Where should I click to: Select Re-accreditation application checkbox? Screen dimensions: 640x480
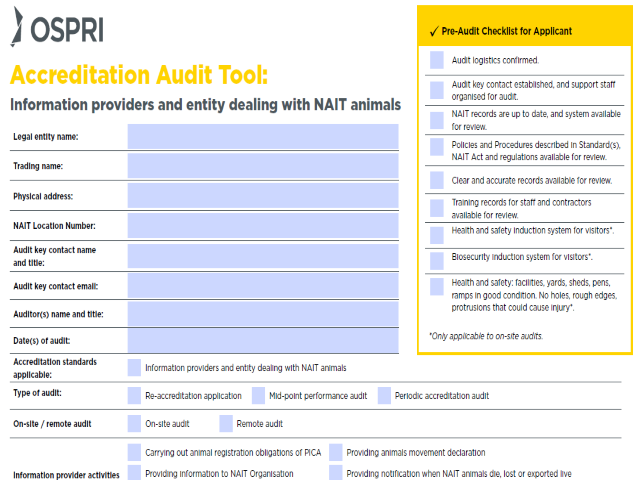tap(134, 396)
